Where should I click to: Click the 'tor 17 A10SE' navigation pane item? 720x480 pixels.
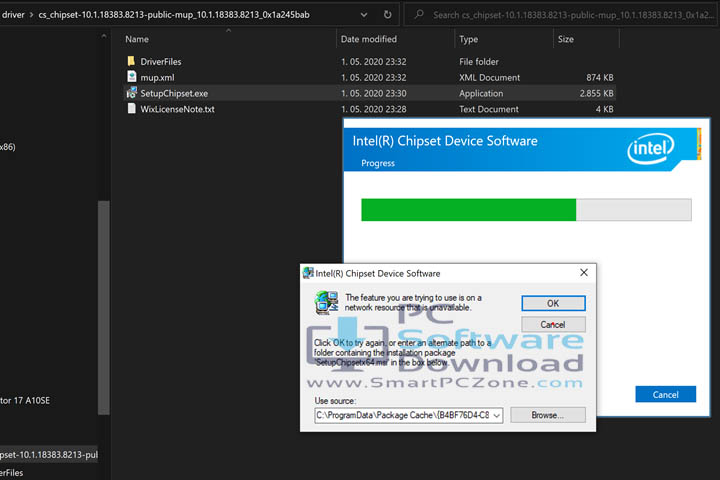click(25, 401)
